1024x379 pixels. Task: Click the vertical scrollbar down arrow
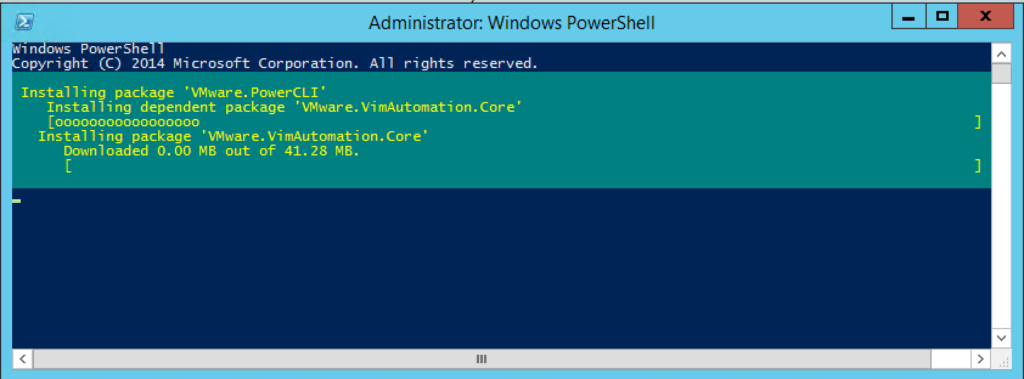click(1001, 338)
